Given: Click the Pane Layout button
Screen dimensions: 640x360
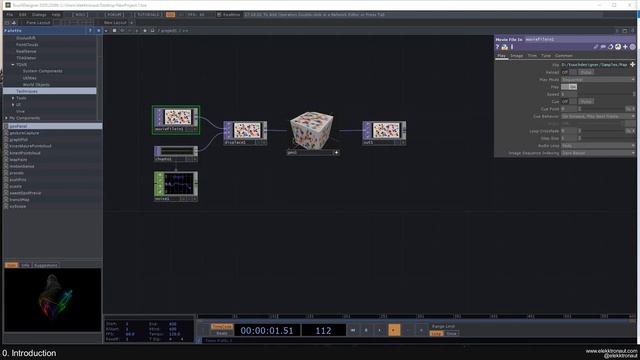Looking at the screenshot, I should [38, 23].
